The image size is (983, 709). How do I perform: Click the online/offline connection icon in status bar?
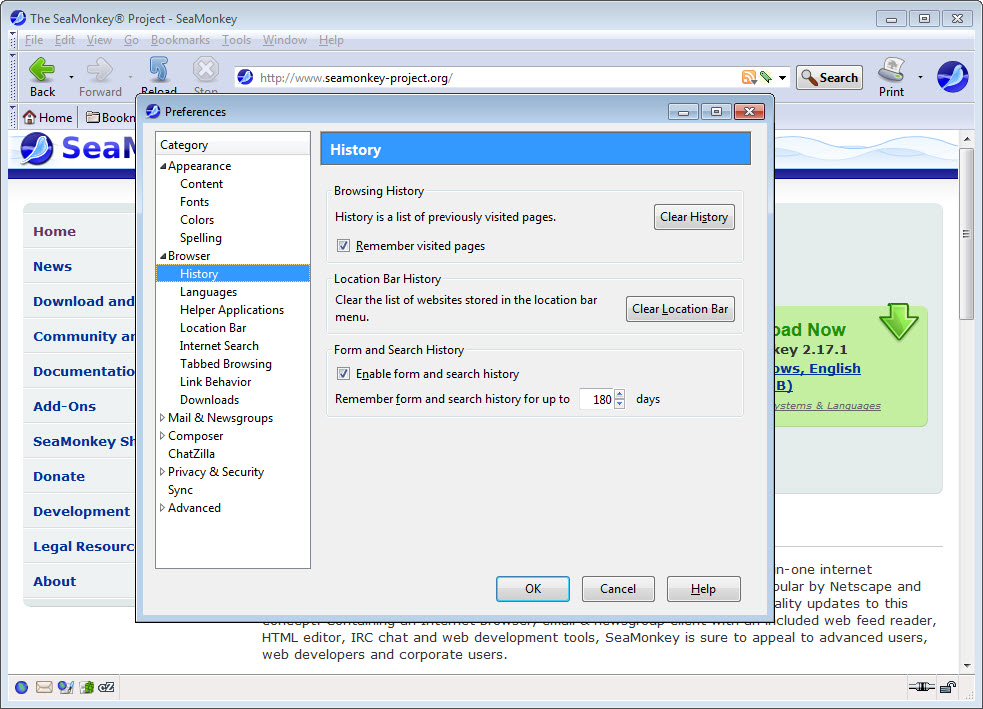(922, 687)
